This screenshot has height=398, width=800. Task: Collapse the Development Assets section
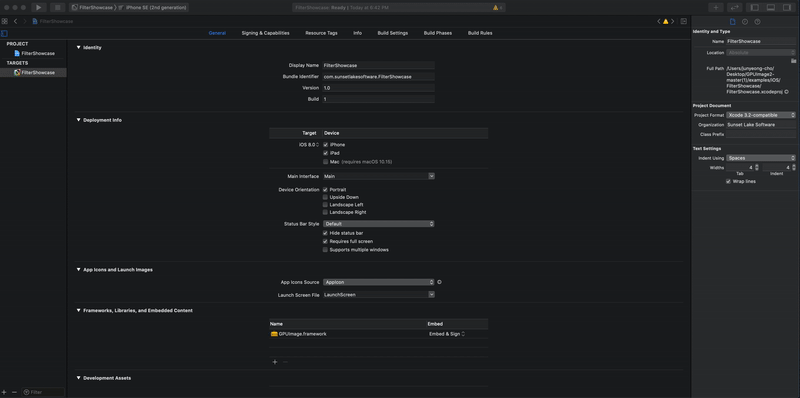(79, 378)
